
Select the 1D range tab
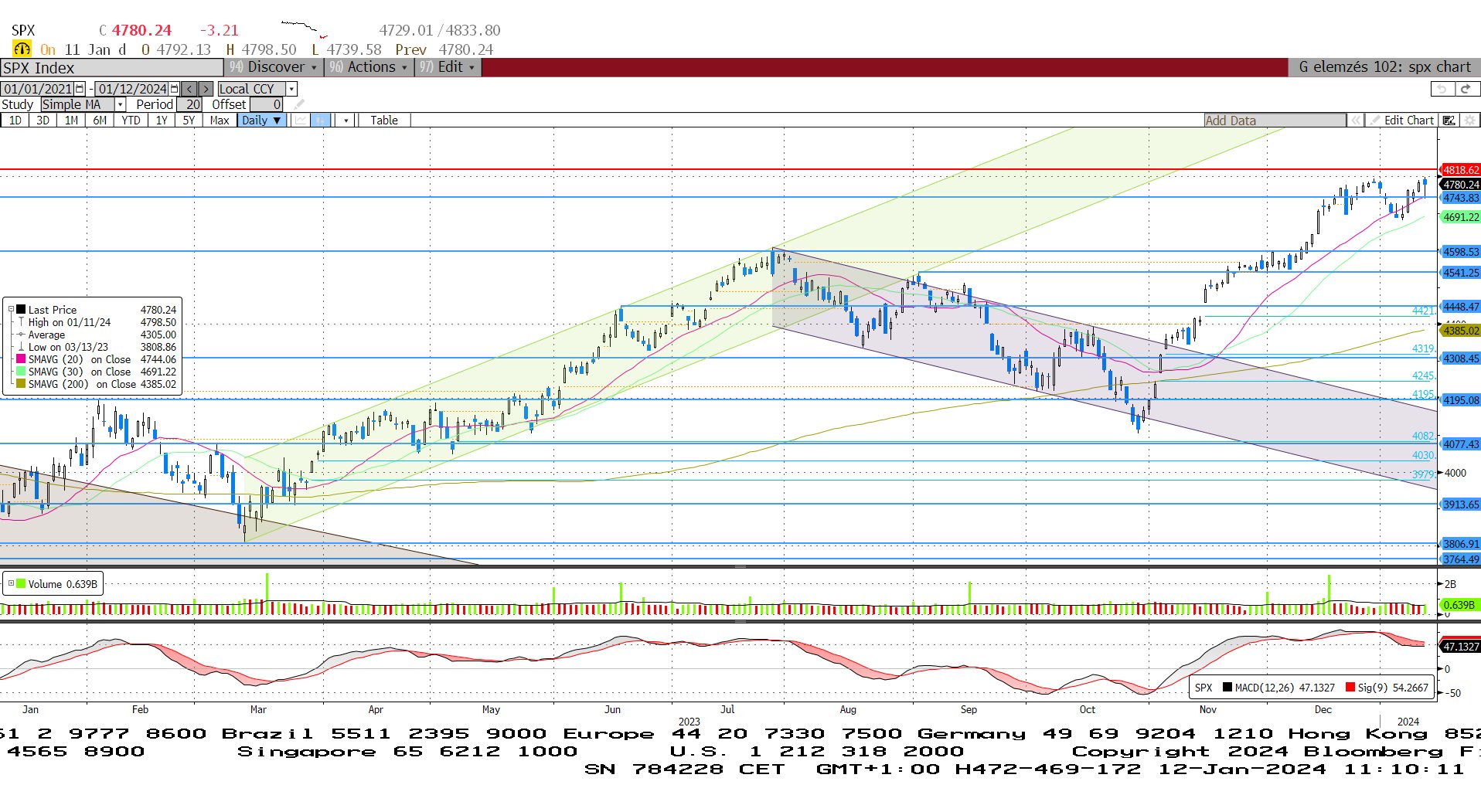(x=15, y=120)
